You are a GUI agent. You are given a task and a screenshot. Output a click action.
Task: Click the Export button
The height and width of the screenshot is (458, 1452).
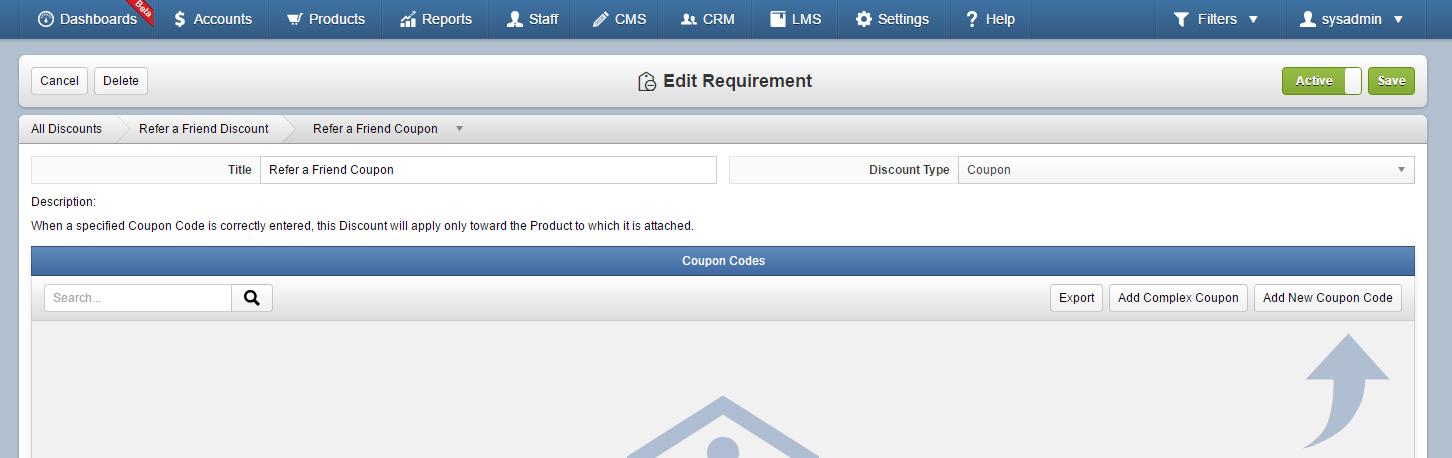point(1077,298)
